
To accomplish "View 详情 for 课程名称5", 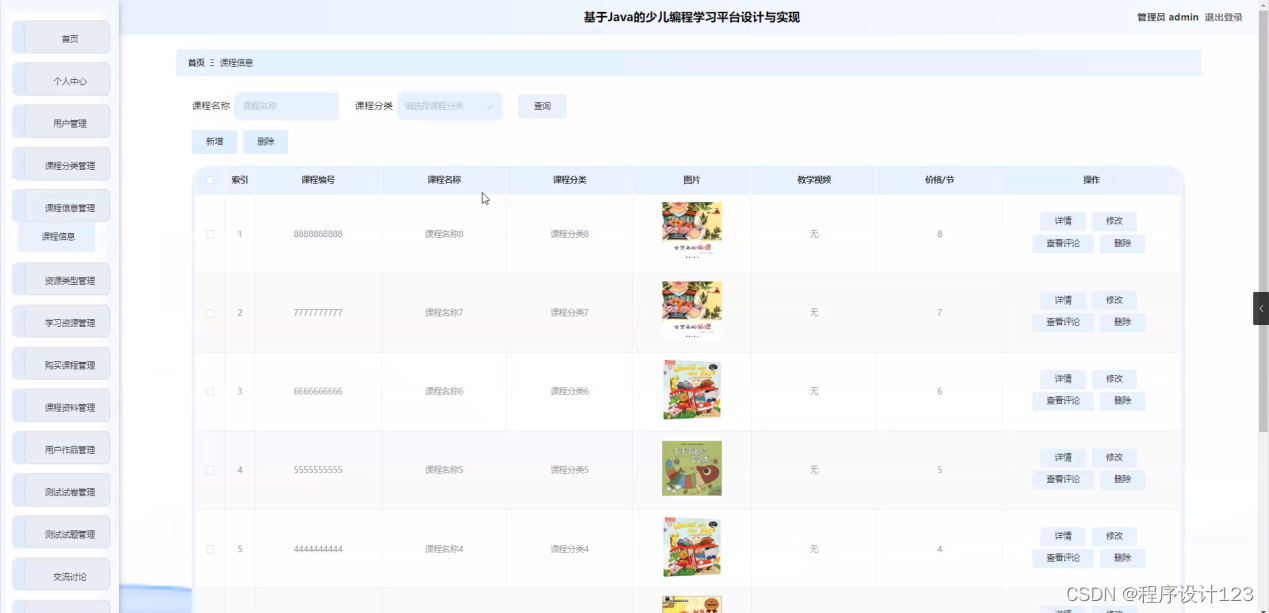I will (x=1063, y=457).
